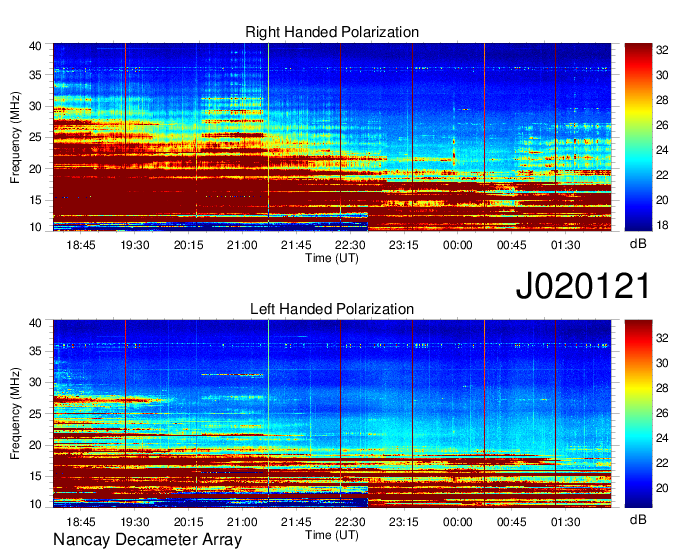Click 10 MHz tick of Right Handed plot

point(35,227)
